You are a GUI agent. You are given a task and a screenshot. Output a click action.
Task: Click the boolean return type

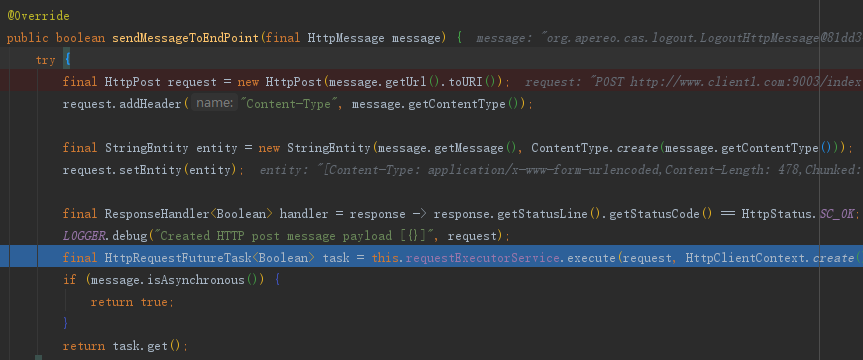[80, 38]
